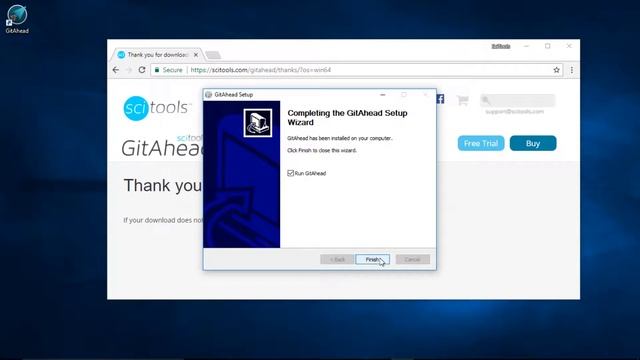Maximize the Chrome browser window

pyautogui.click(x=548, y=46)
